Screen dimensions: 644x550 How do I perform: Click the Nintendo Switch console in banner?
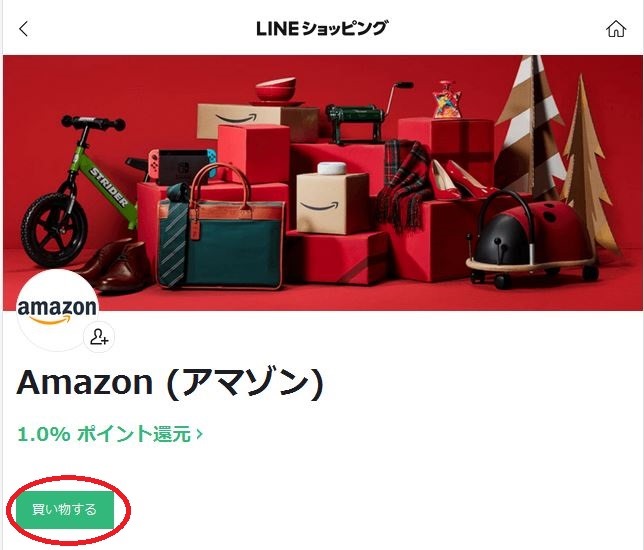point(182,166)
